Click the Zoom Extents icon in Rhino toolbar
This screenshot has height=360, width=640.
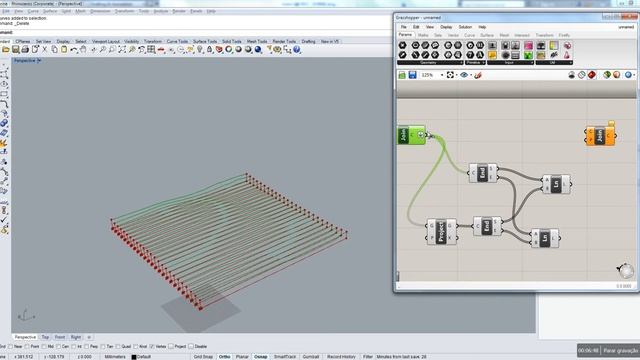click(122, 50)
